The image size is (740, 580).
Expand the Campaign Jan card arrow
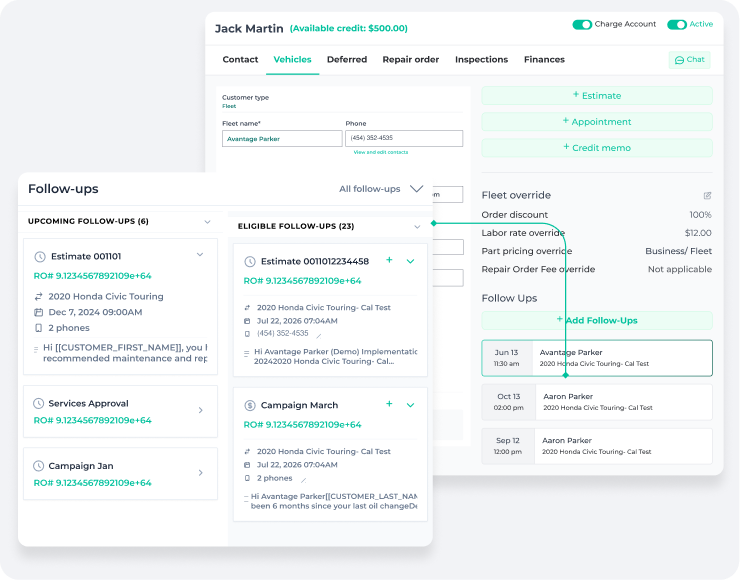(201, 473)
